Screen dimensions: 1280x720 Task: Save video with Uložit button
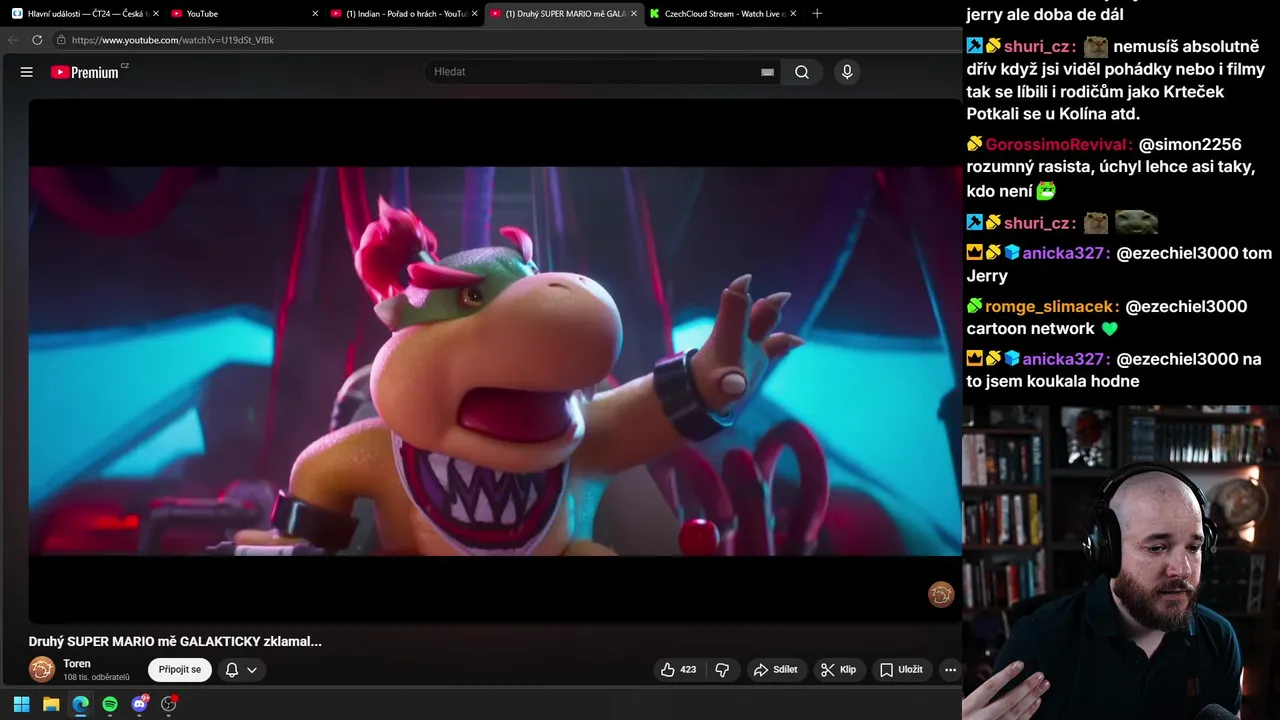pyautogui.click(x=901, y=670)
